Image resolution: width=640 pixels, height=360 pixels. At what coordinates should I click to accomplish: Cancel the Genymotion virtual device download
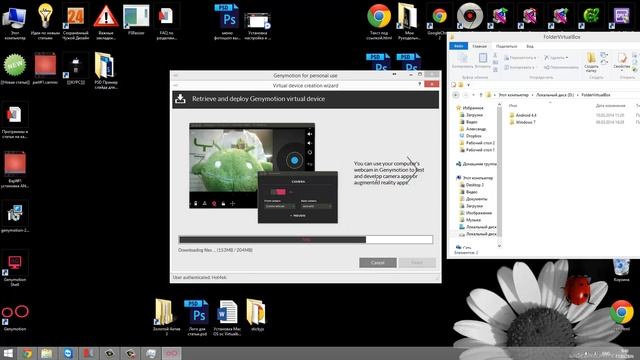click(x=378, y=262)
